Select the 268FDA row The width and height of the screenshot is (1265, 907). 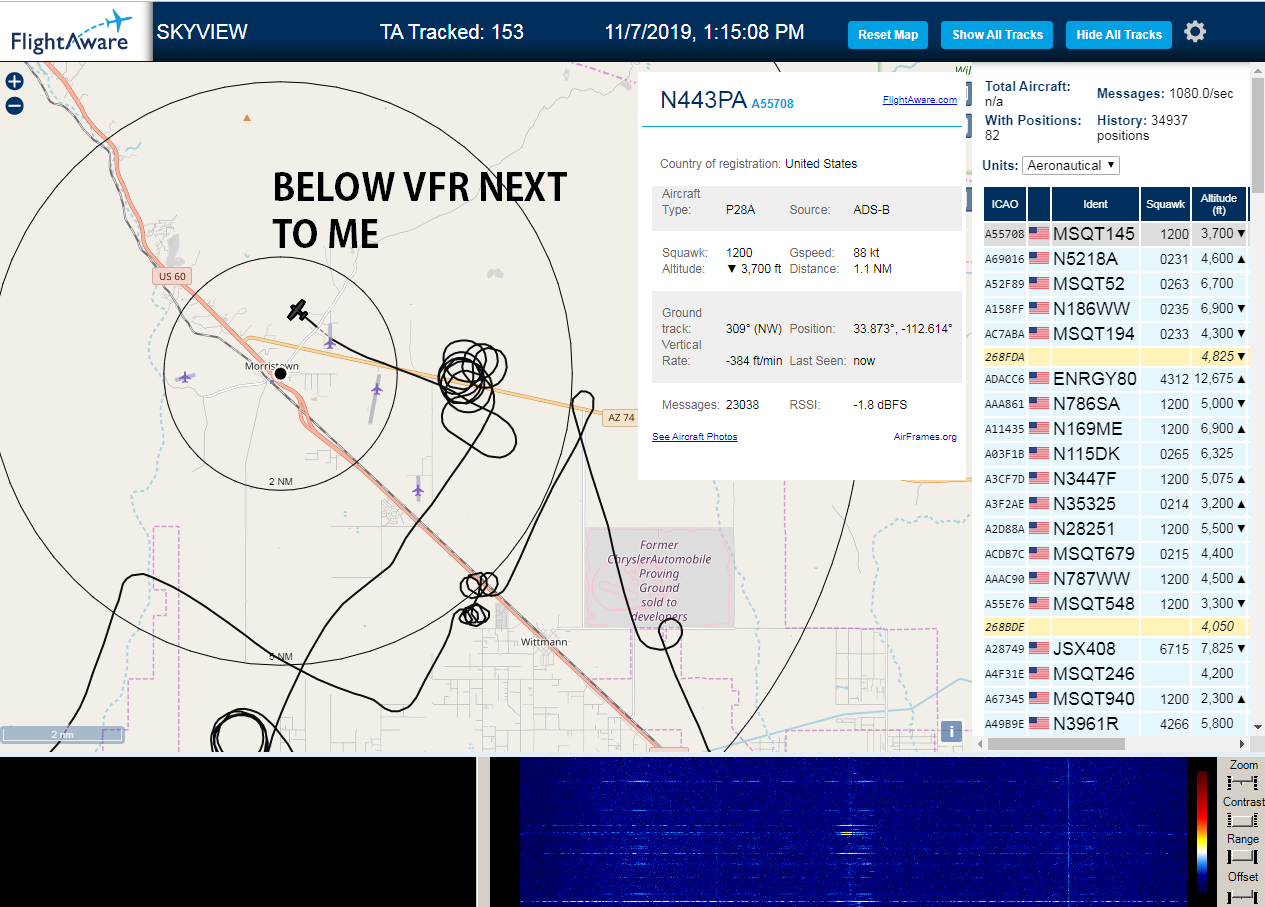(x=1117, y=356)
